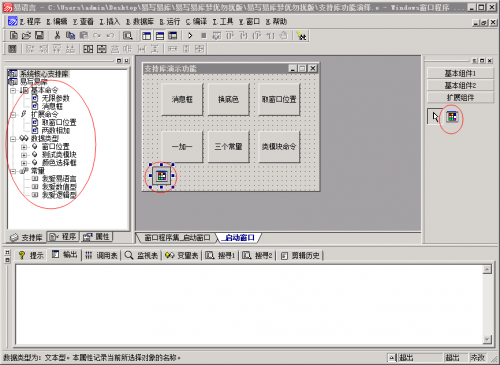Image resolution: width=500 pixels, height=365 pixels.
Task: Click the 消息框 button on the form
Action: [182, 99]
